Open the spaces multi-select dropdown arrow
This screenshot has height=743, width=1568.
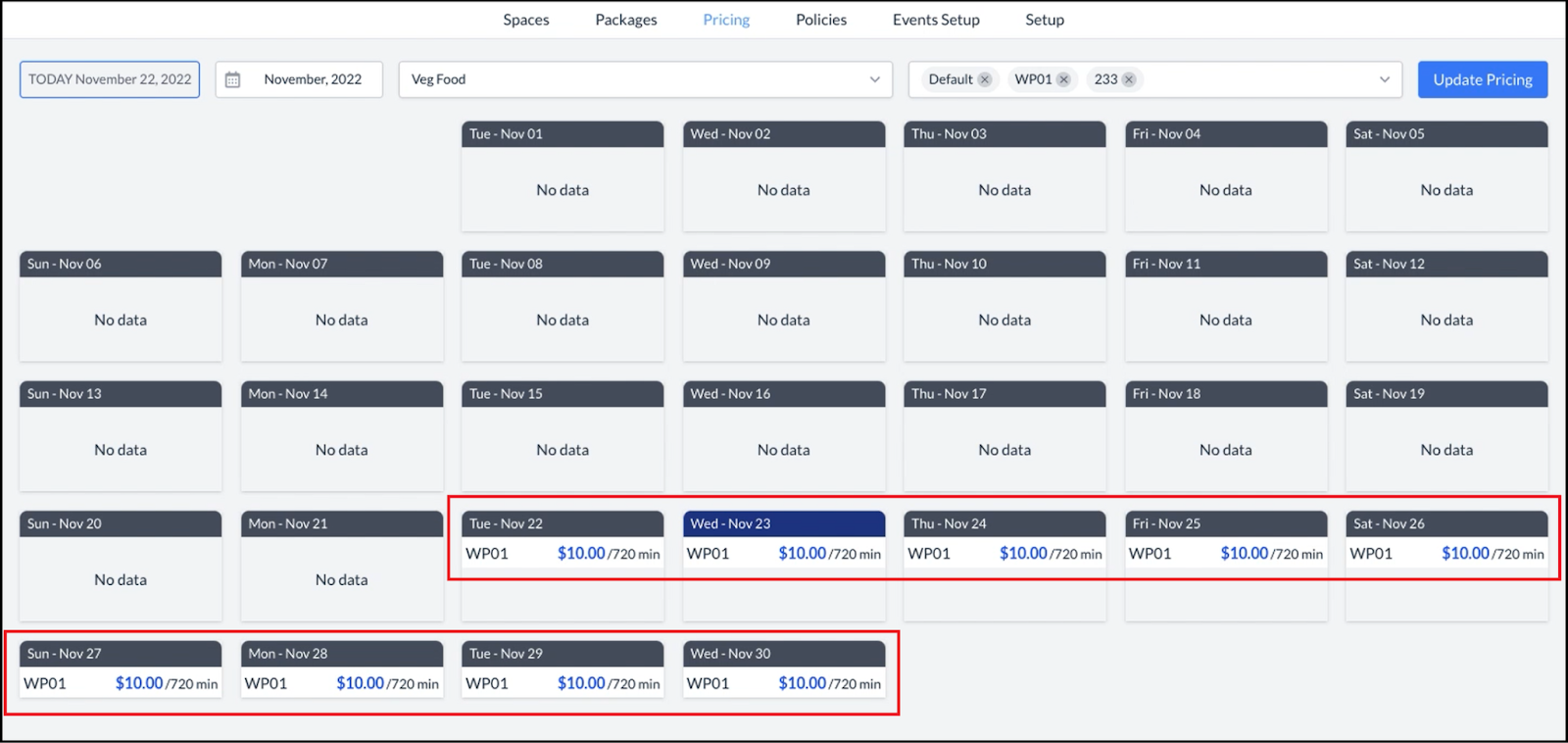(1384, 79)
